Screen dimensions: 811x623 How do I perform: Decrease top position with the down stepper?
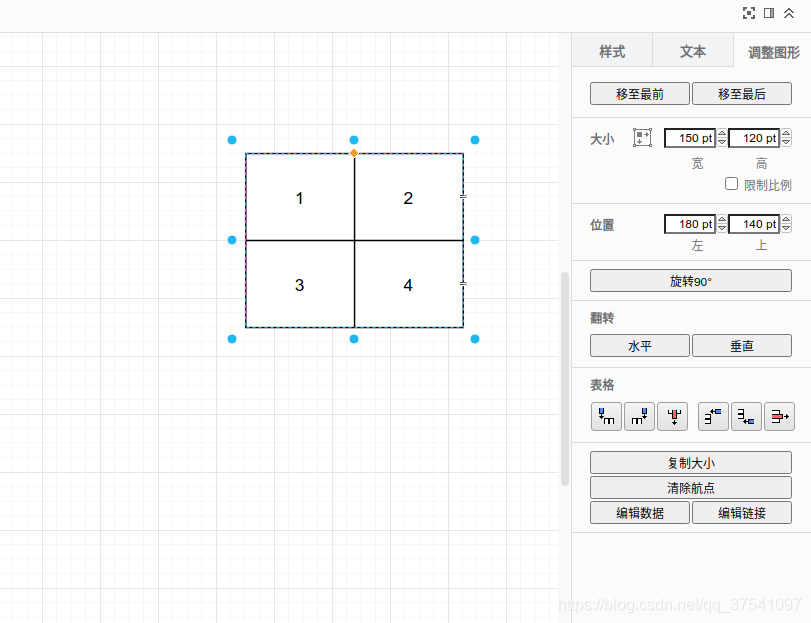coord(786,228)
